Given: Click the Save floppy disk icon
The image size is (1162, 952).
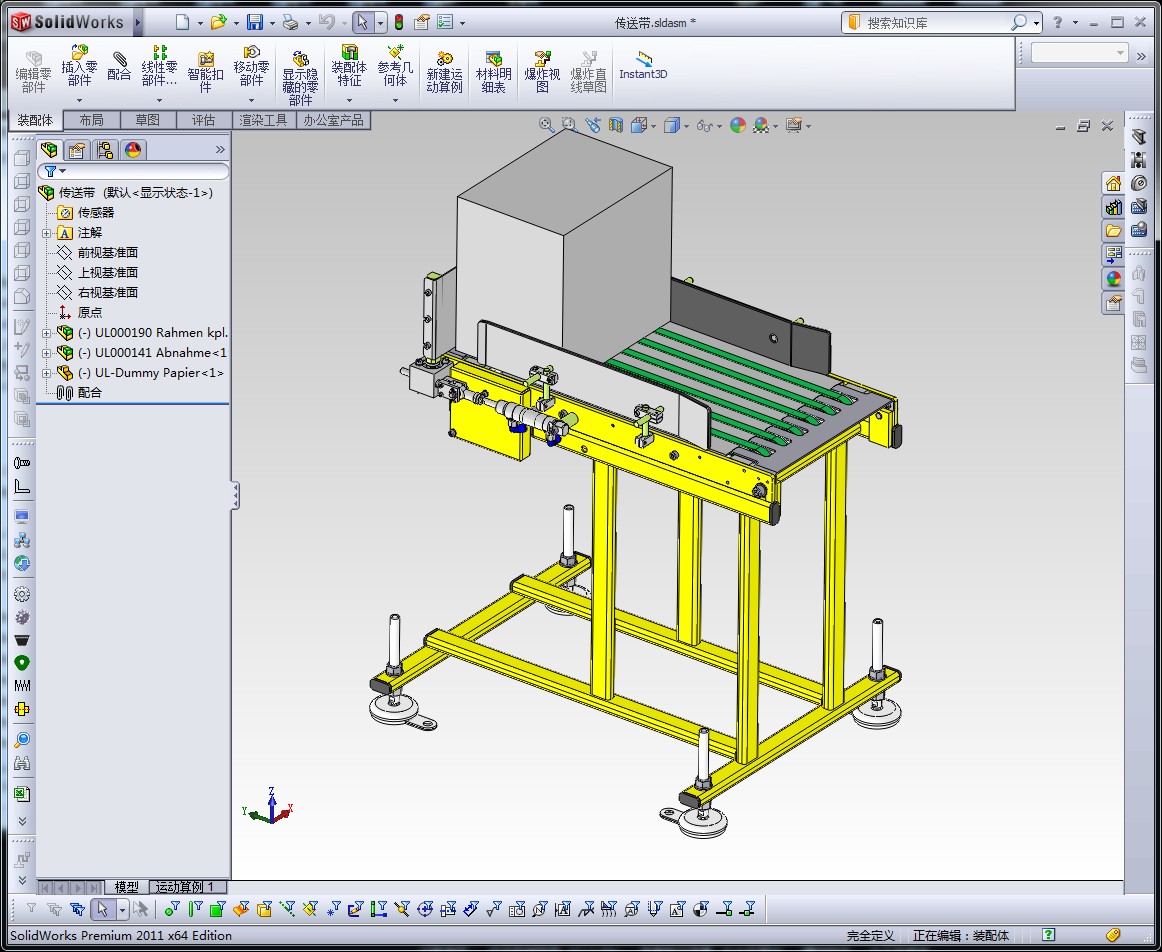Looking at the screenshot, I should [255, 22].
